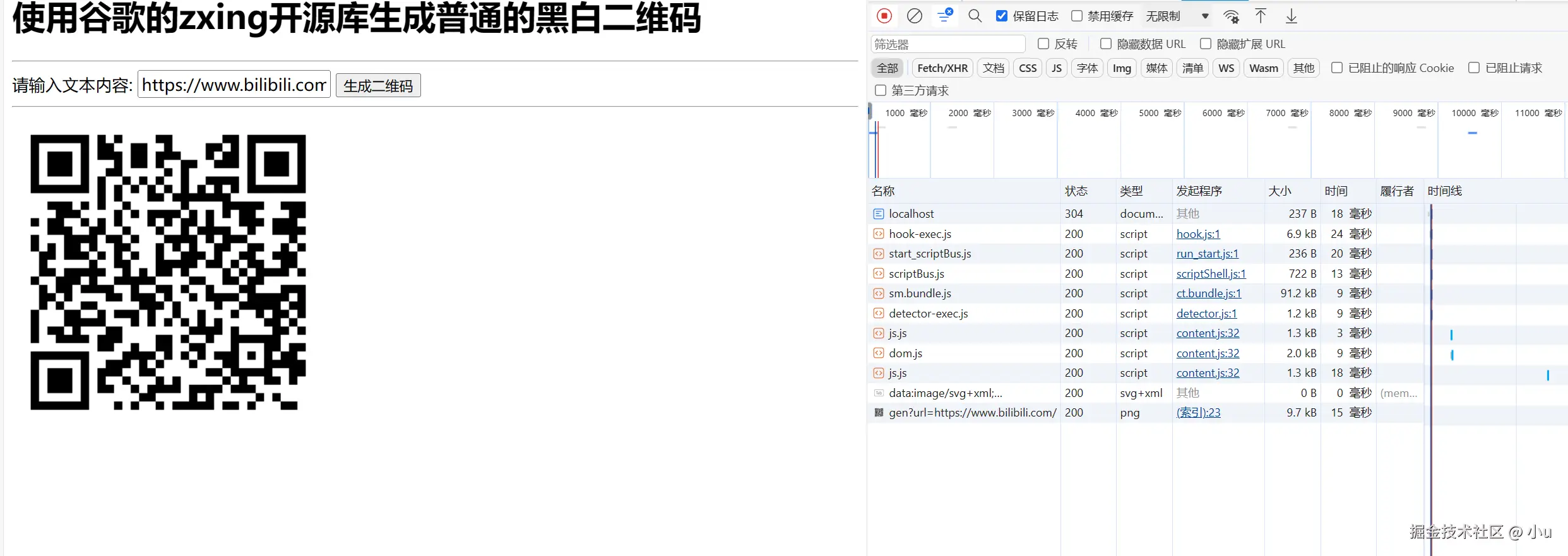Check 已阻止请求 option
This screenshot has height=556, width=1568.
(1474, 68)
